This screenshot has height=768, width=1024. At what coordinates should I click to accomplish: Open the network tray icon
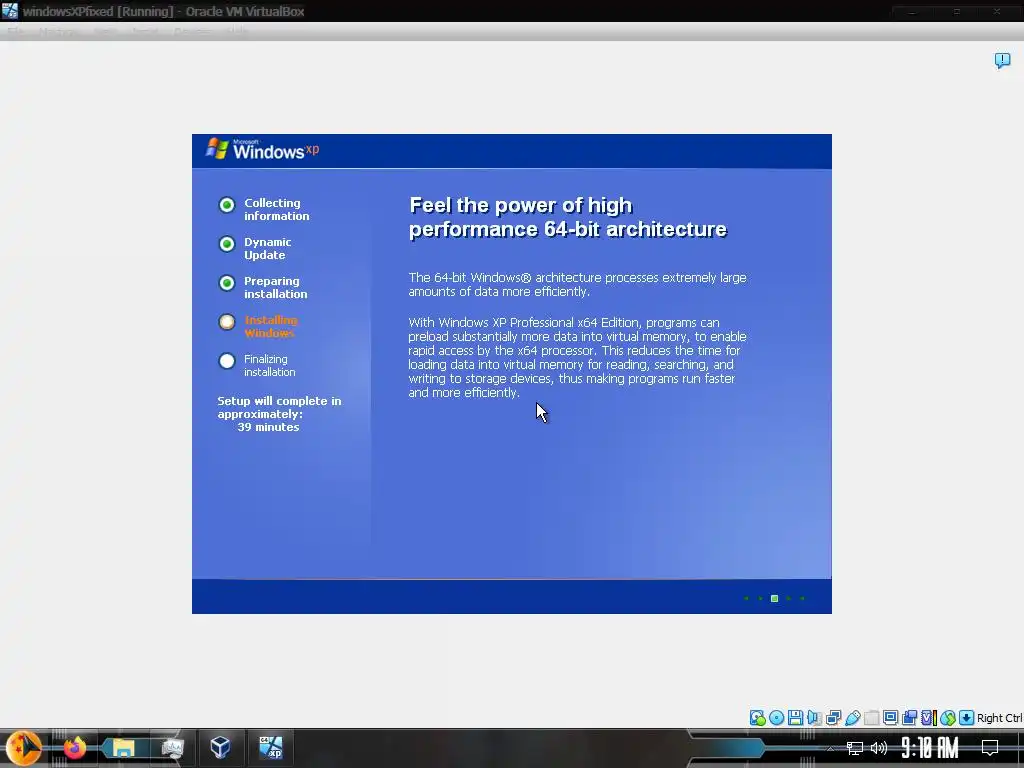(854, 748)
